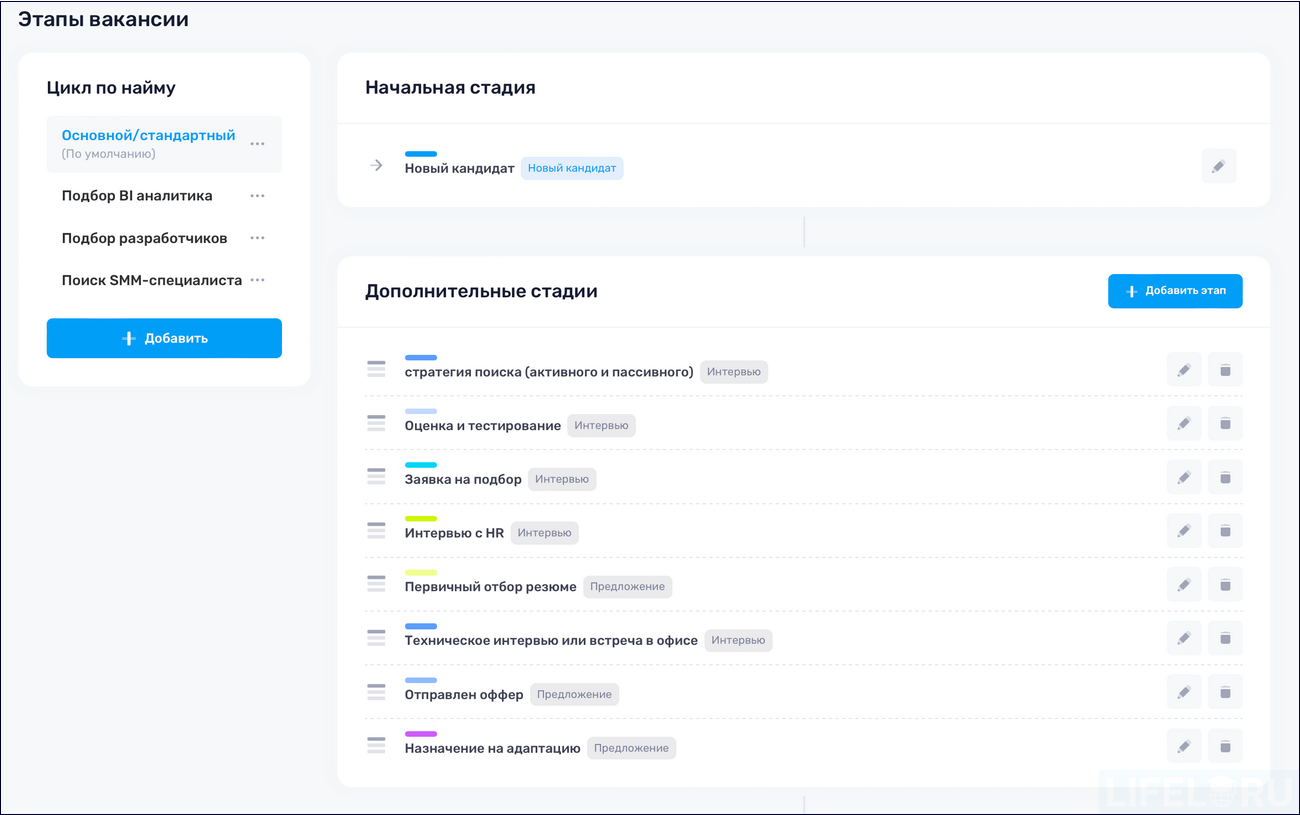
Task: Delete the стратегия поиска stage
Action: point(1225,370)
